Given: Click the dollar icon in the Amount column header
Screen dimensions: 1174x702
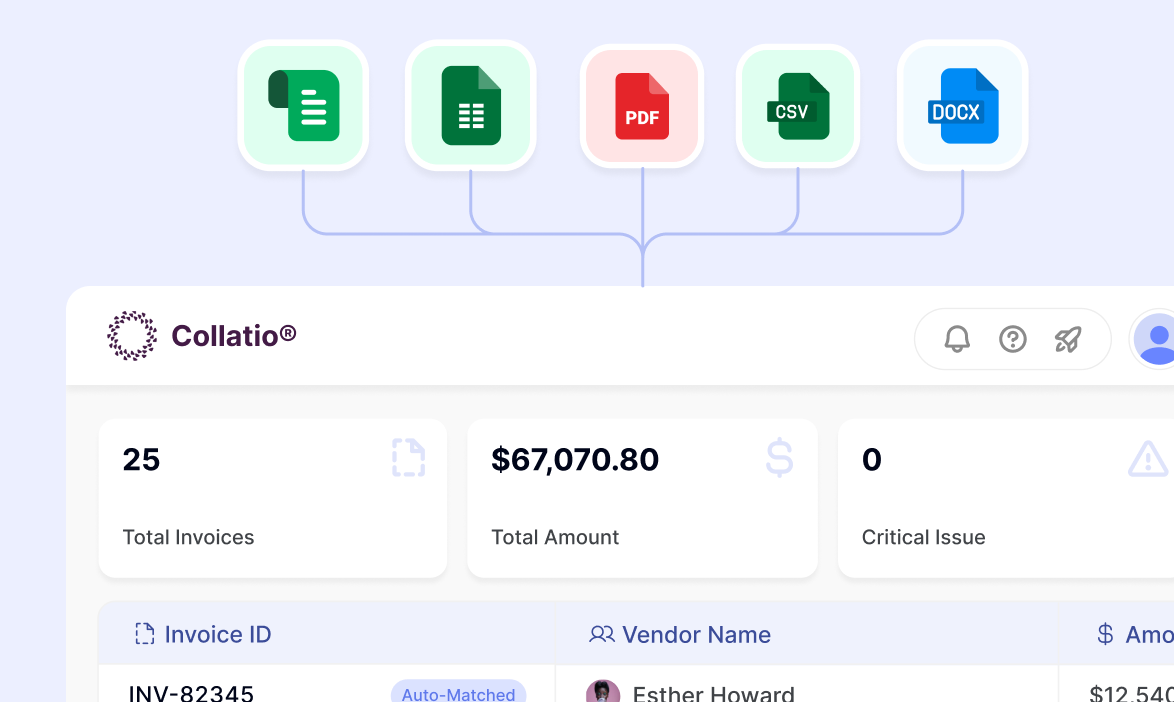Looking at the screenshot, I should pos(1105,634).
